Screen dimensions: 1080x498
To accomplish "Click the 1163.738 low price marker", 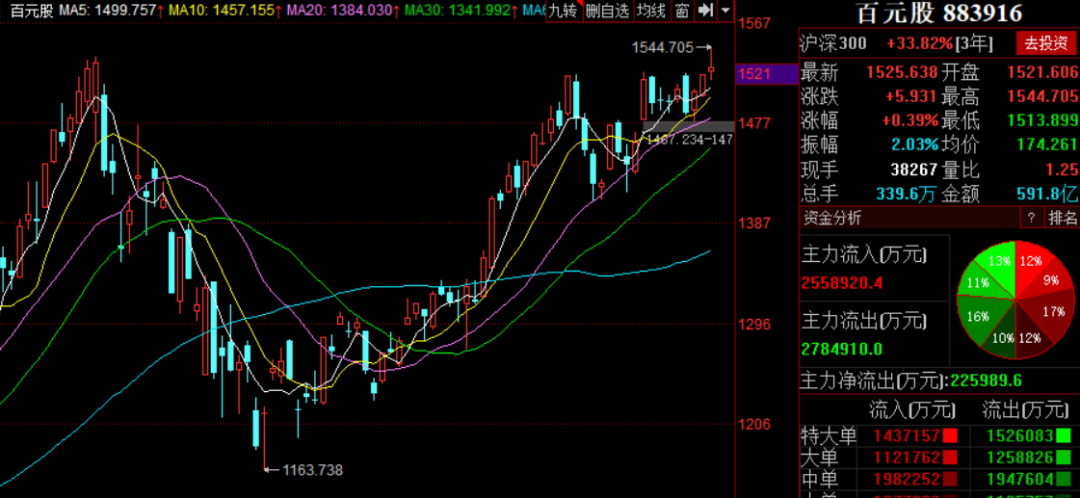I will click(313, 470).
